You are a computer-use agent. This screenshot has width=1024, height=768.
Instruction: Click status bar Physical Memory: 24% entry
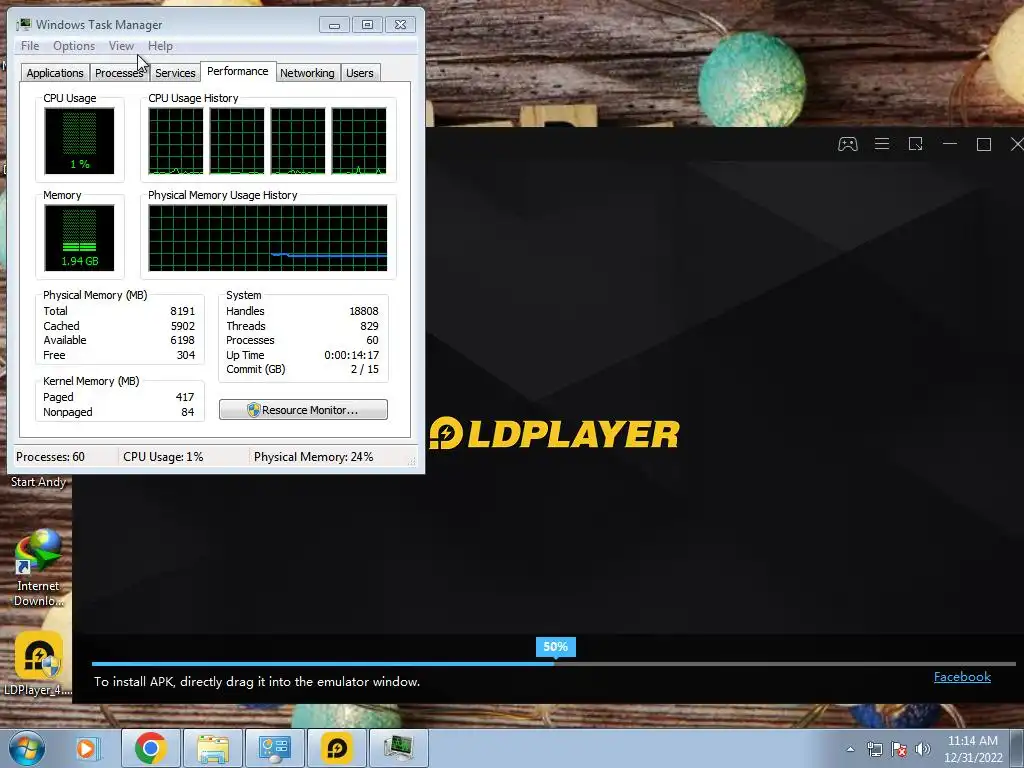[x=313, y=457]
